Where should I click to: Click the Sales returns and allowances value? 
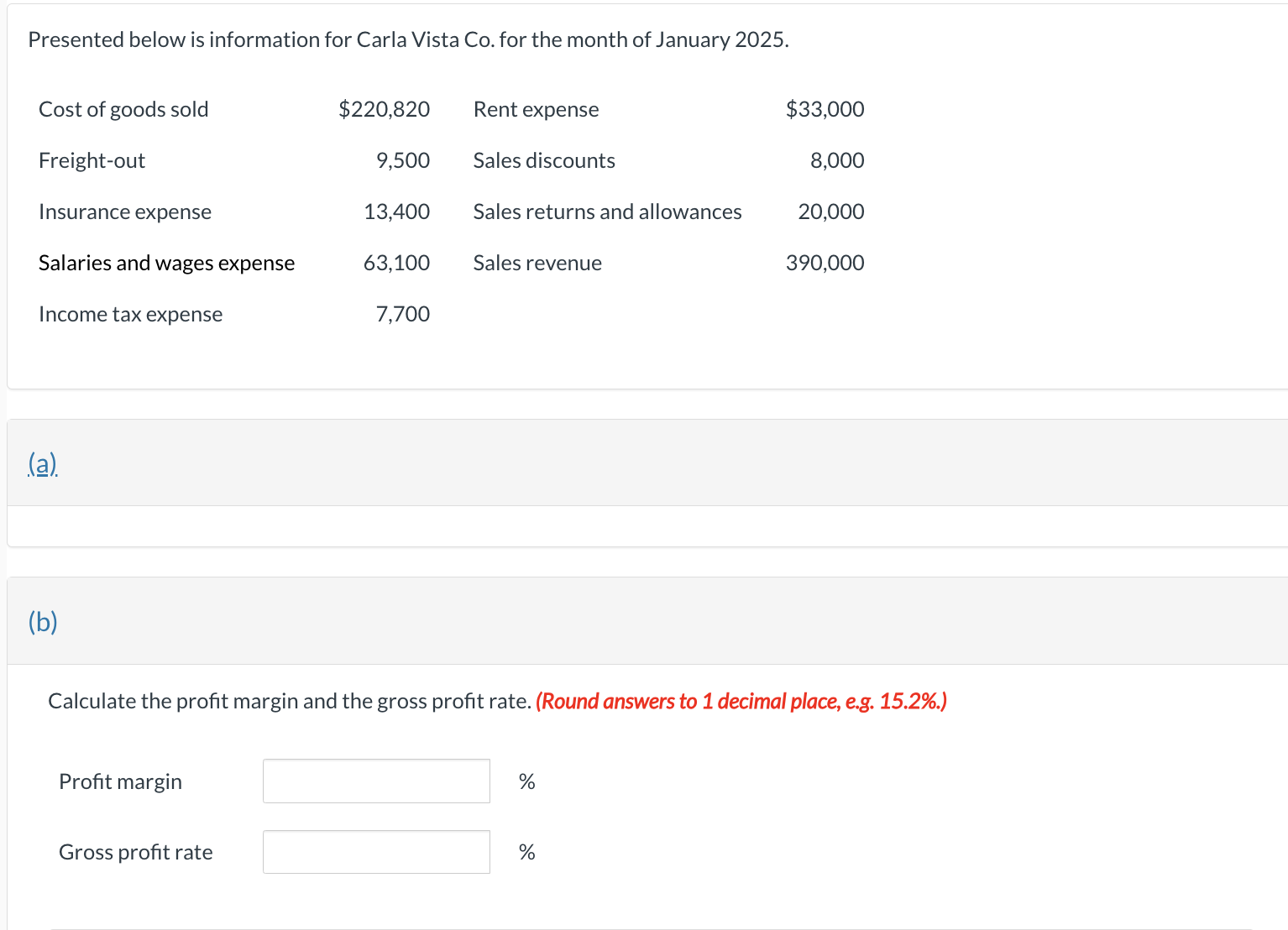click(830, 212)
